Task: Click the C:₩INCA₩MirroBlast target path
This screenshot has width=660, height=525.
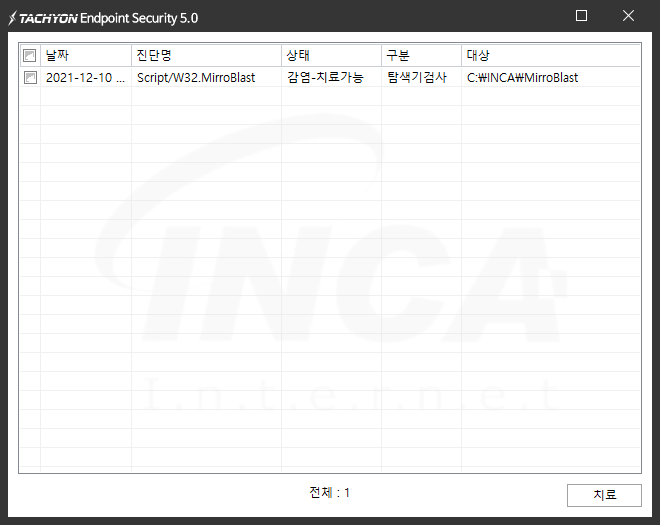Action: click(522, 77)
